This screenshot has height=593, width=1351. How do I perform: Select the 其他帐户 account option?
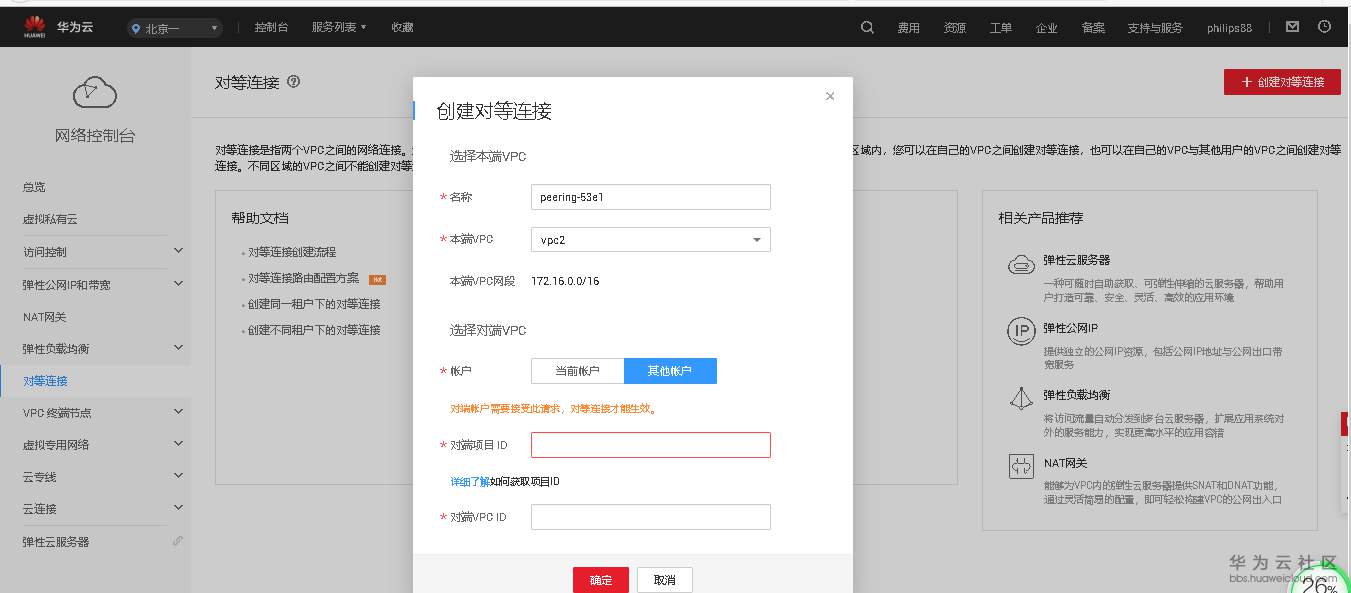tap(671, 370)
